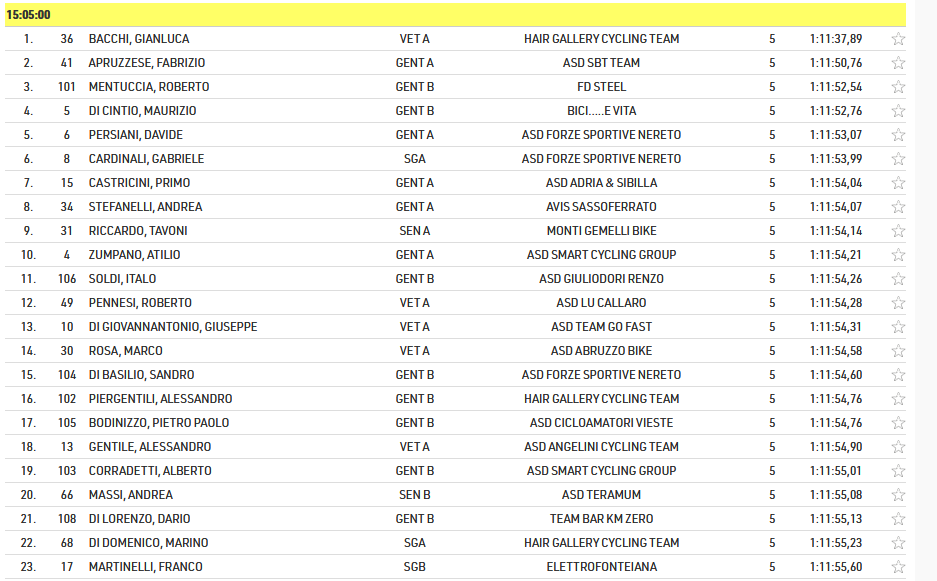
Task: Mark Apruzzese, Fabrizio with the star
Action: 898,63
